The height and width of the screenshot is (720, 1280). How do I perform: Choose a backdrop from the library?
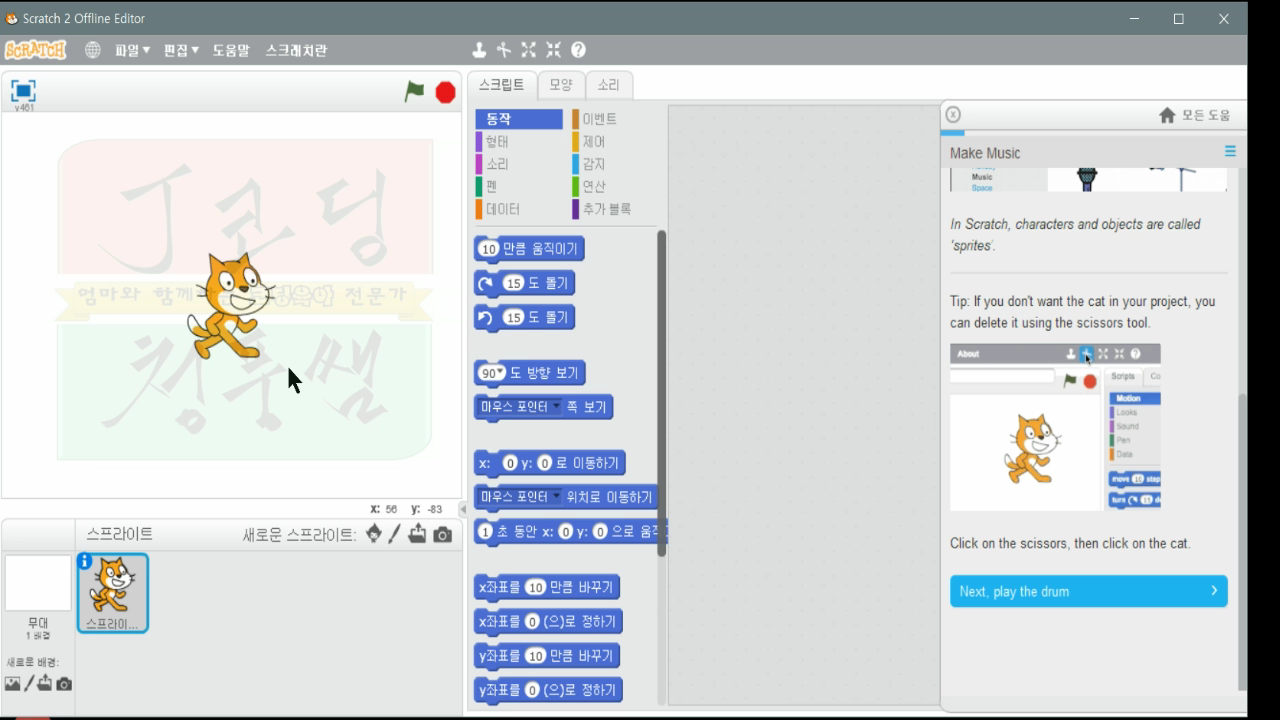tap(13, 684)
